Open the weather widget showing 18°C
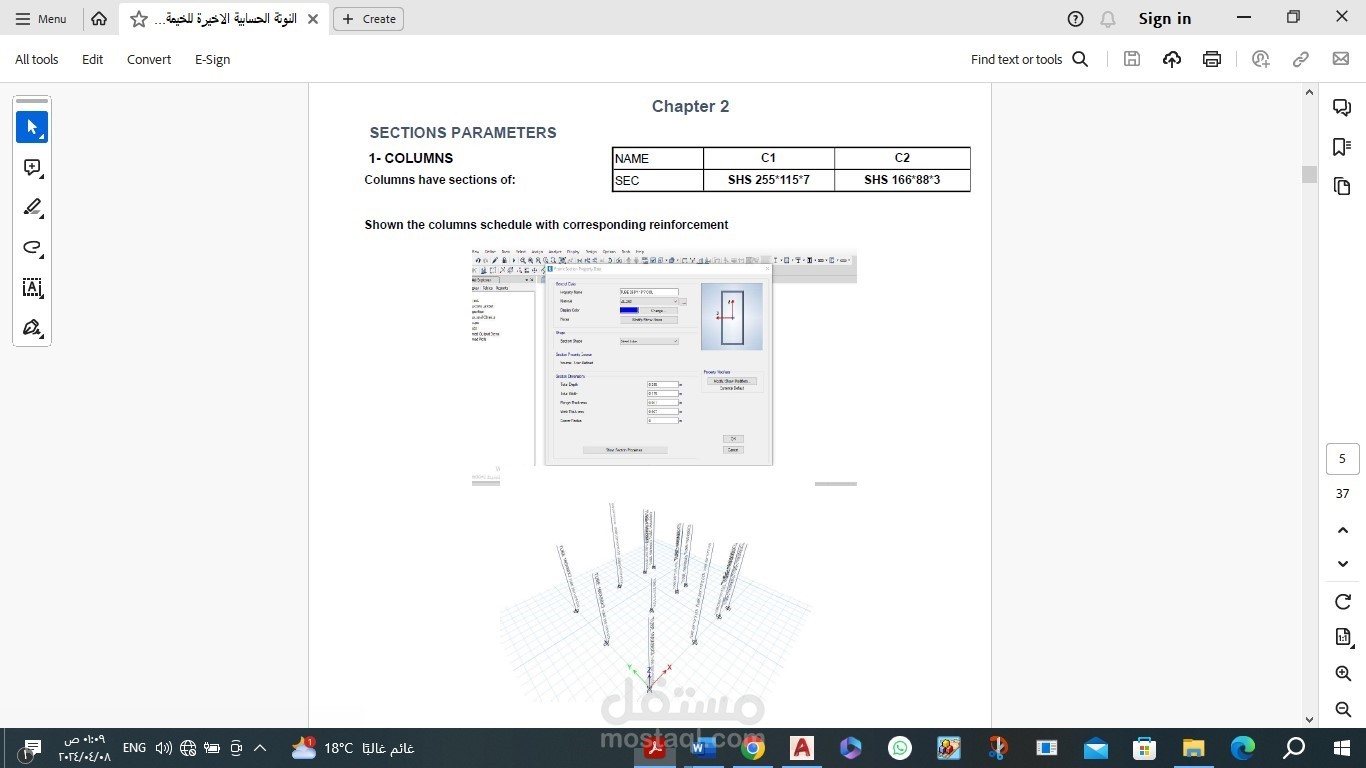The width and height of the screenshot is (1366, 768). [352, 748]
